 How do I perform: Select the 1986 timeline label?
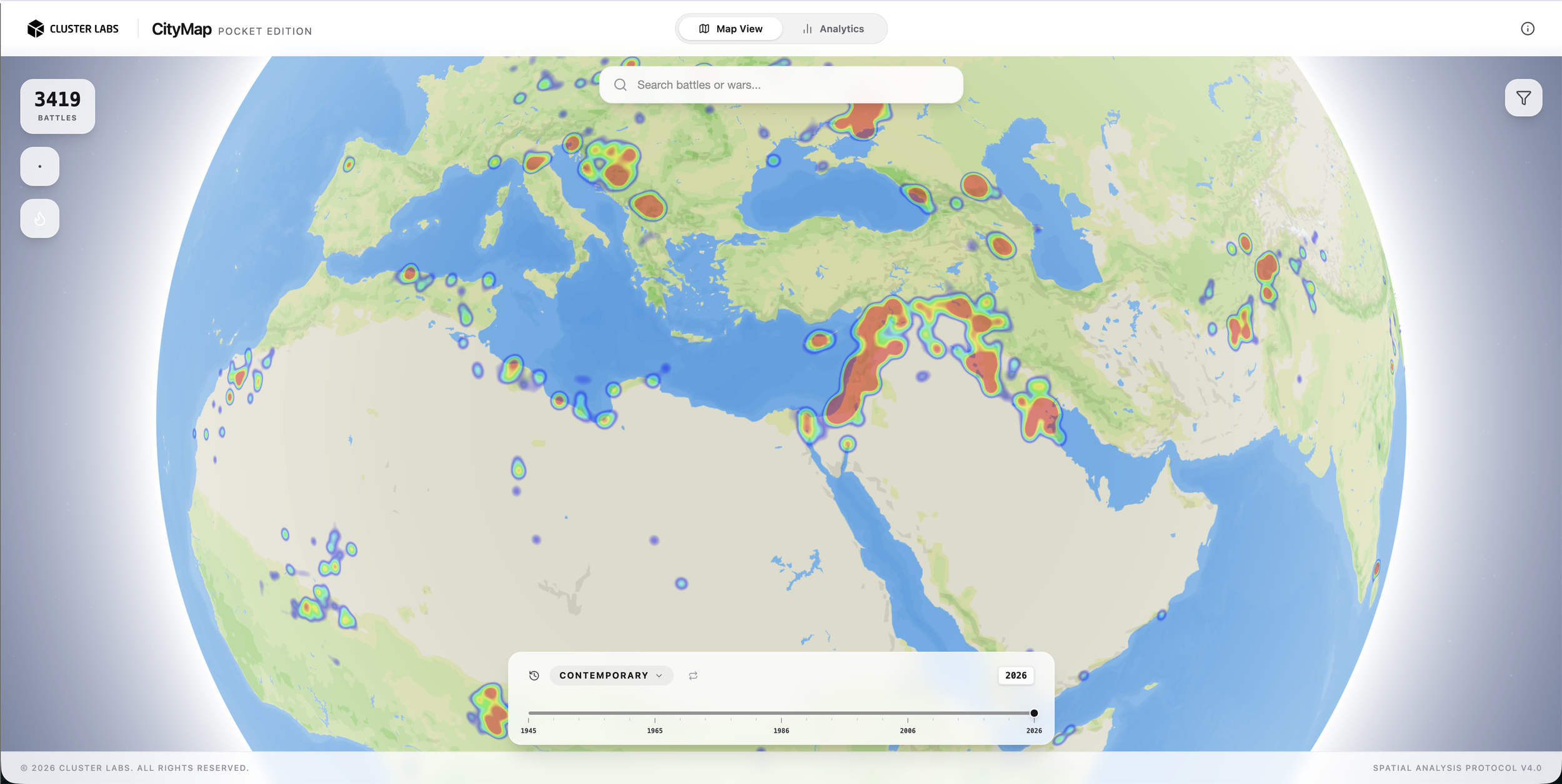781,730
